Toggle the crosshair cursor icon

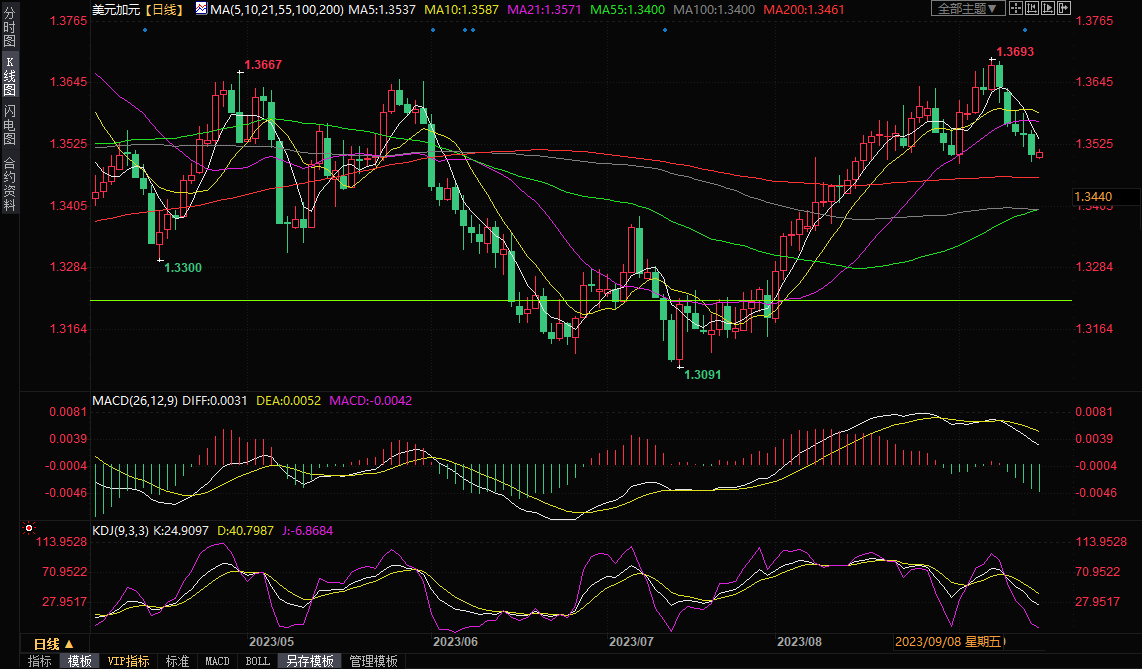coord(1016,9)
